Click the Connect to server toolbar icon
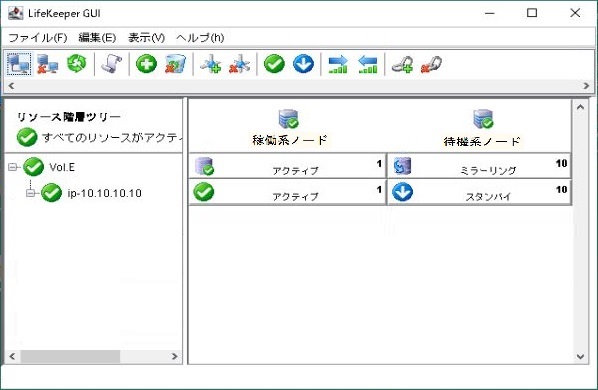This screenshot has height=390, width=598. point(19,64)
